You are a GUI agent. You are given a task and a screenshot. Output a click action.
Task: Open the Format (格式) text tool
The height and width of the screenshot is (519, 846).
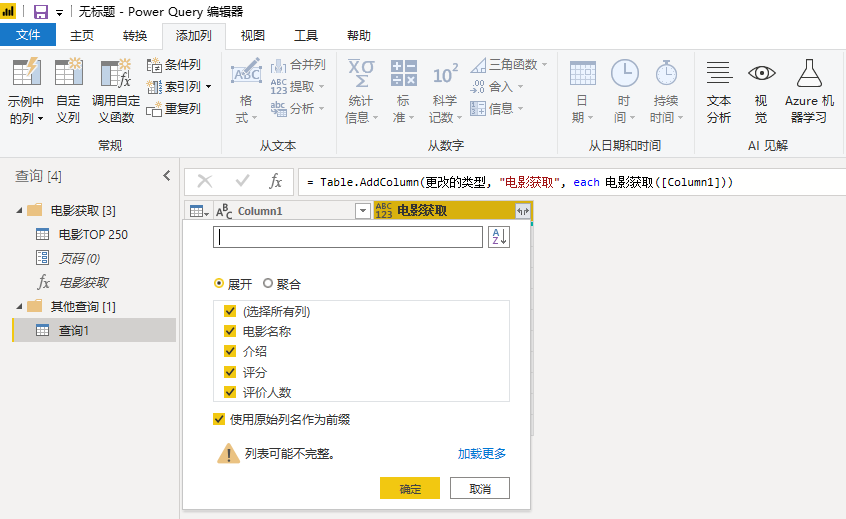(246, 92)
